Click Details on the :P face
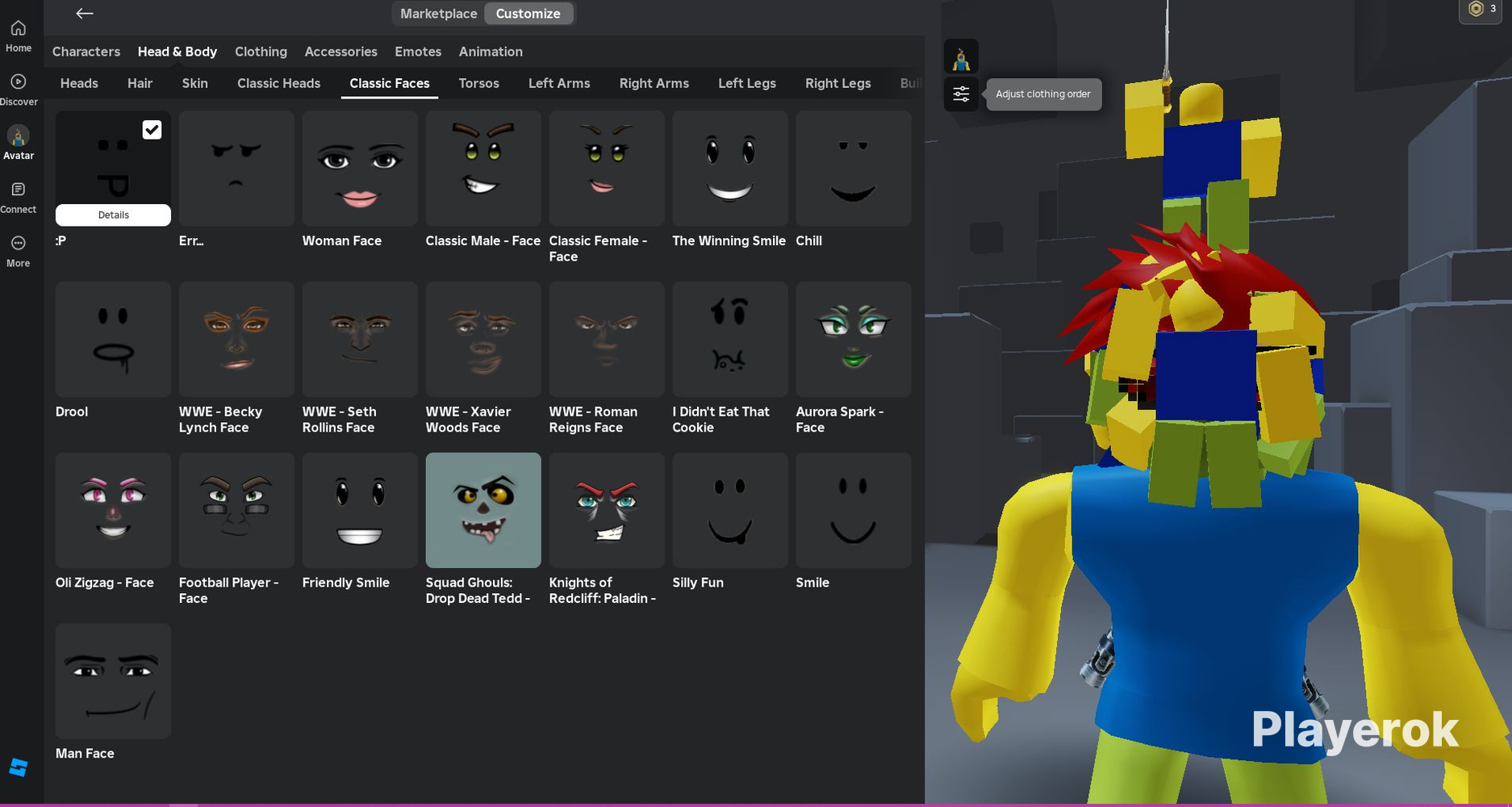1512x807 pixels. click(x=113, y=215)
